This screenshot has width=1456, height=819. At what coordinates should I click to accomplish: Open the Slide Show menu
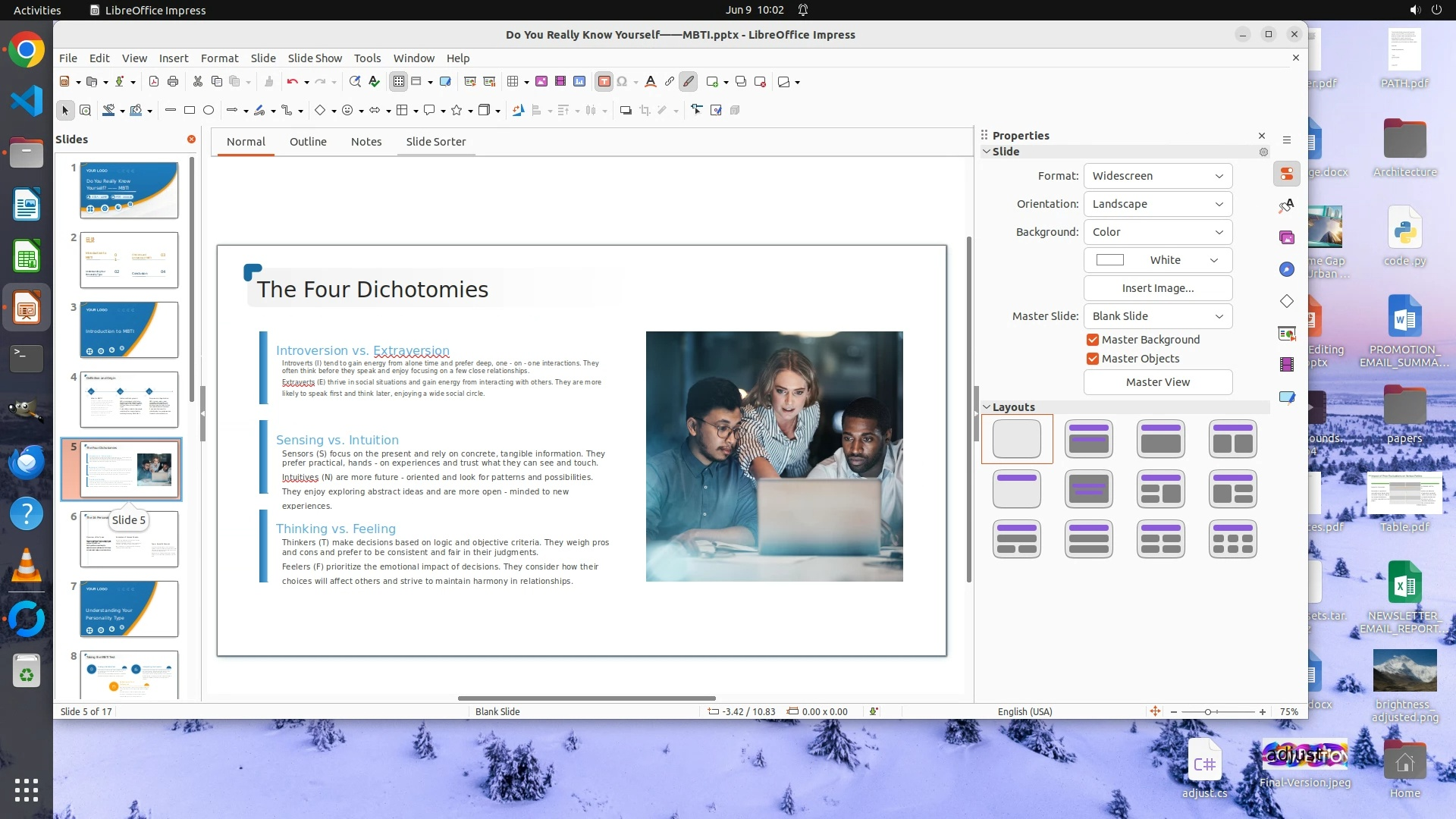(315, 58)
